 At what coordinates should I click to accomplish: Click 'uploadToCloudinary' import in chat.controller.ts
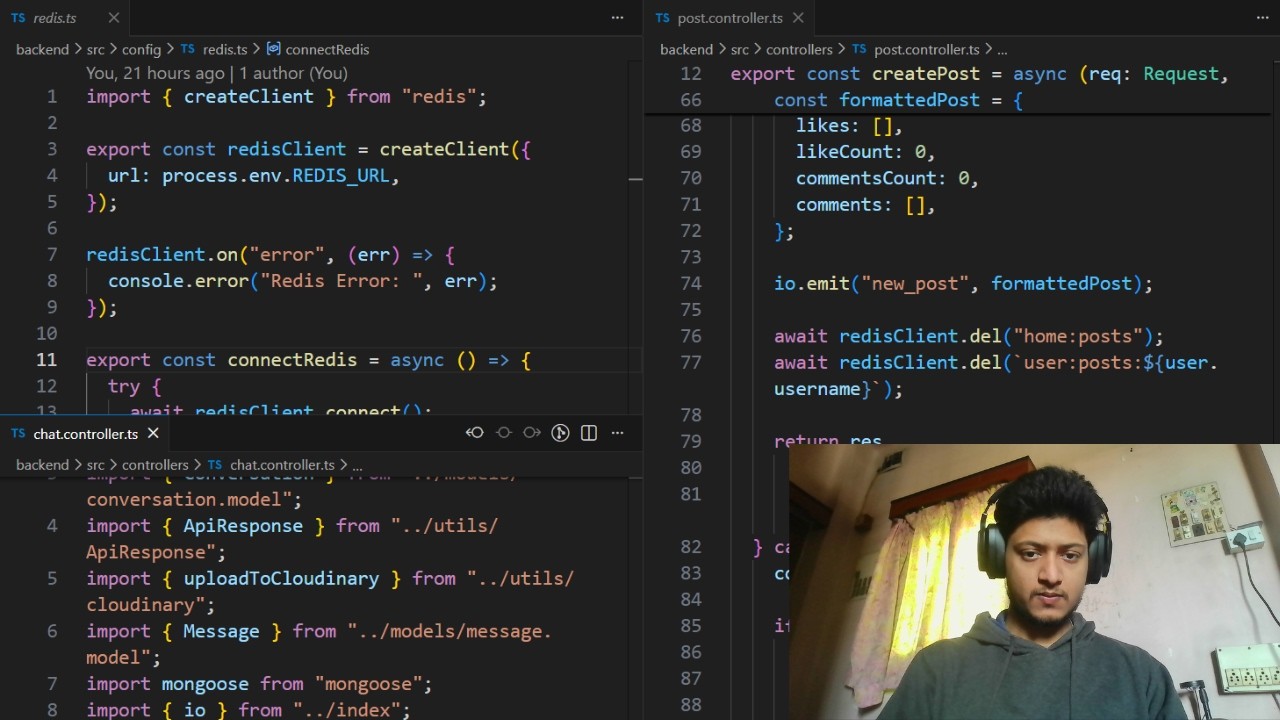(281, 579)
